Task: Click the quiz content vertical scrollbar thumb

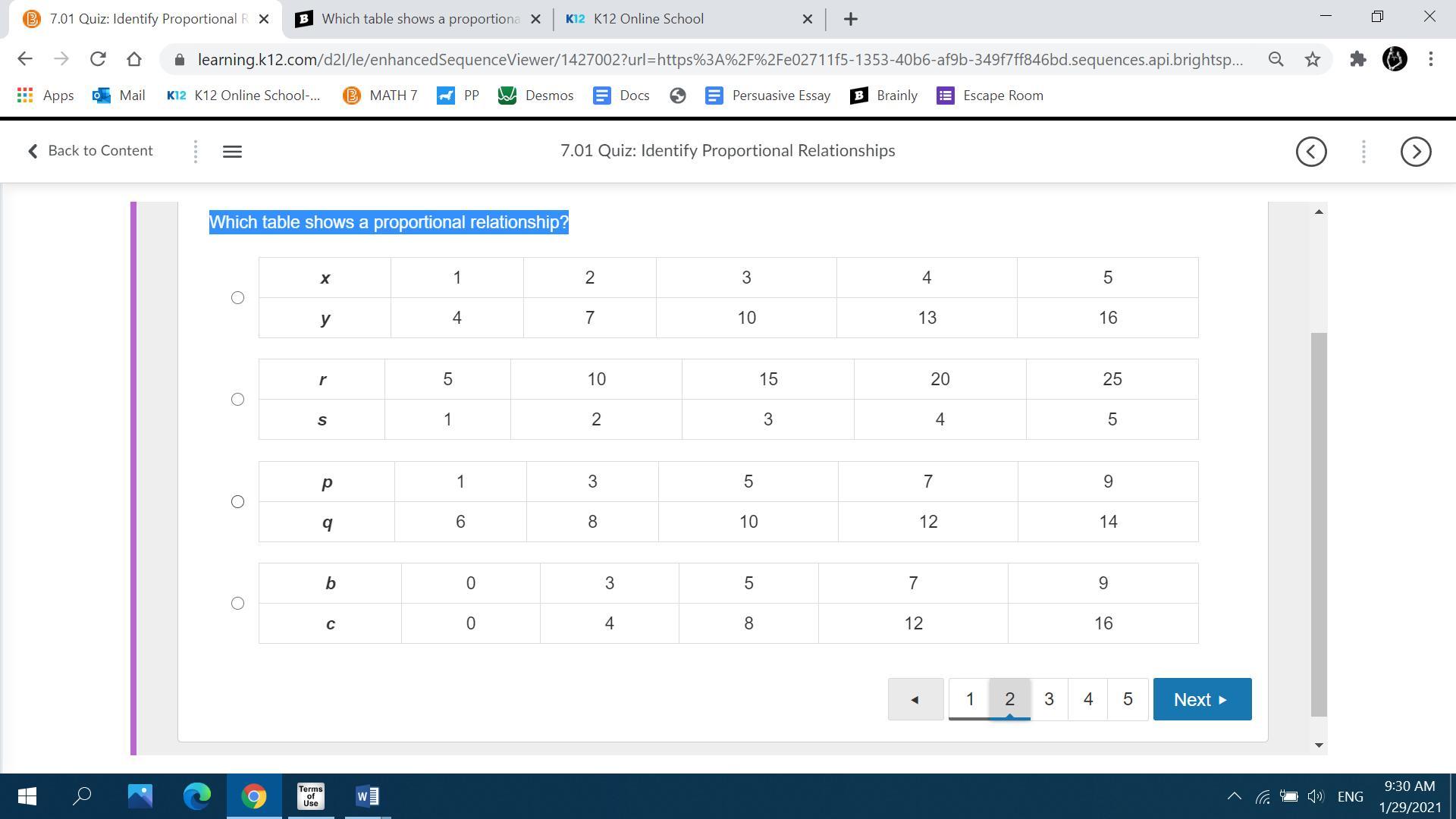Action: point(1319,523)
